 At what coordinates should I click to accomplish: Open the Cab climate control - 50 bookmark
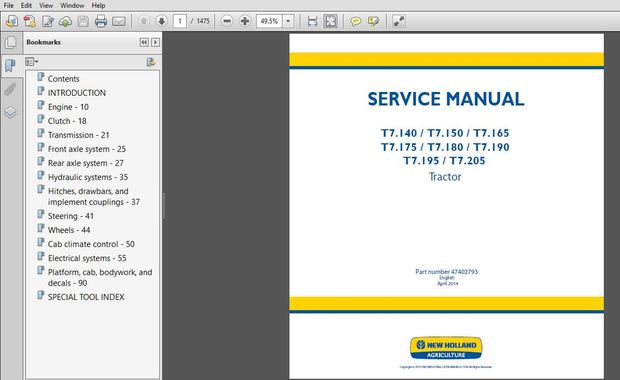pyautogui.click(x=91, y=244)
